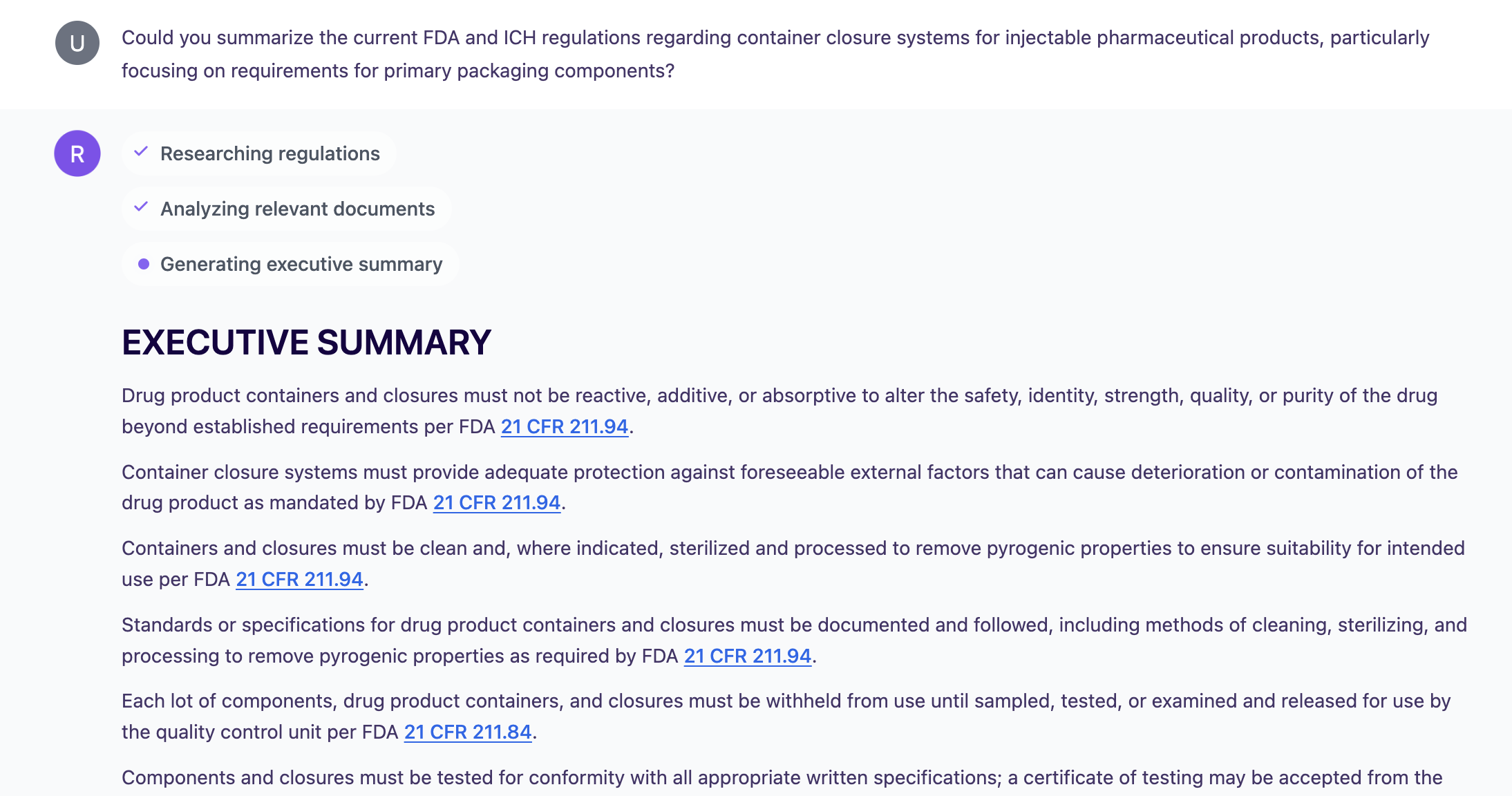Open the 21 CFR 211.94 link after "use per FDA"
Screen dimensions: 1512x796
click(299, 579)
